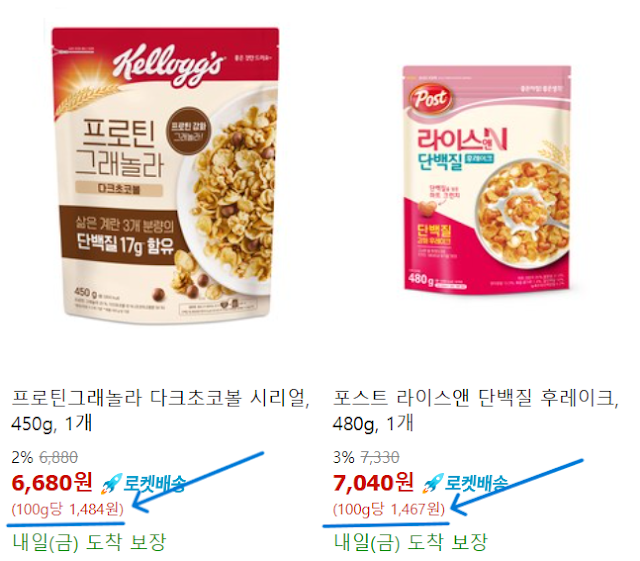Click the crossed-out 7,330 original price
Image resolution: width=640 pixels, height=561 pixels.
380,457
